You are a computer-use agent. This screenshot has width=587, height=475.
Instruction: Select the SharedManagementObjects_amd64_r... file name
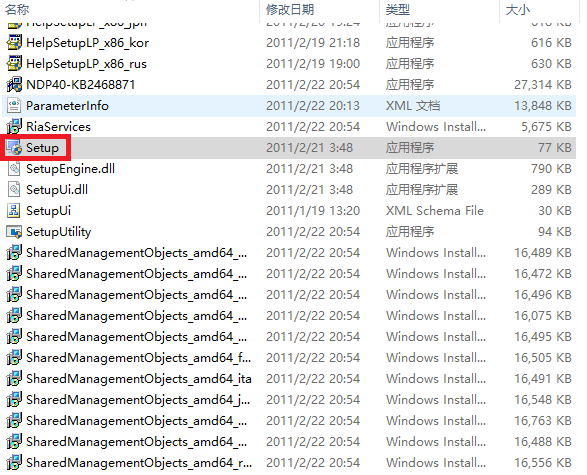[139, 463]
